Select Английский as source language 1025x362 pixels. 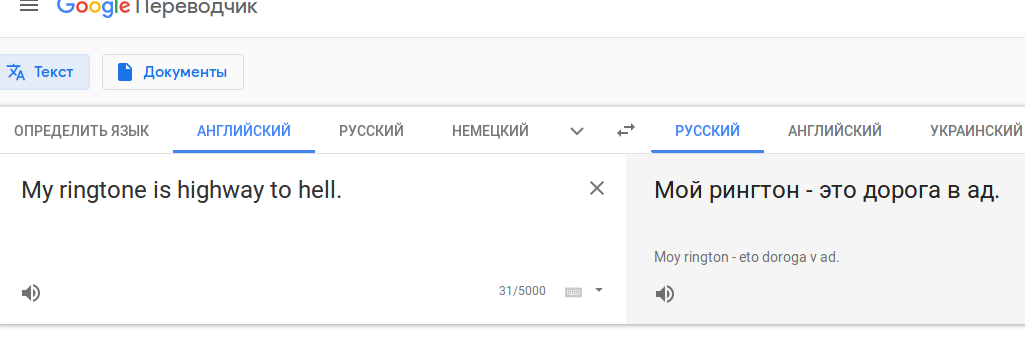point(244,131)
